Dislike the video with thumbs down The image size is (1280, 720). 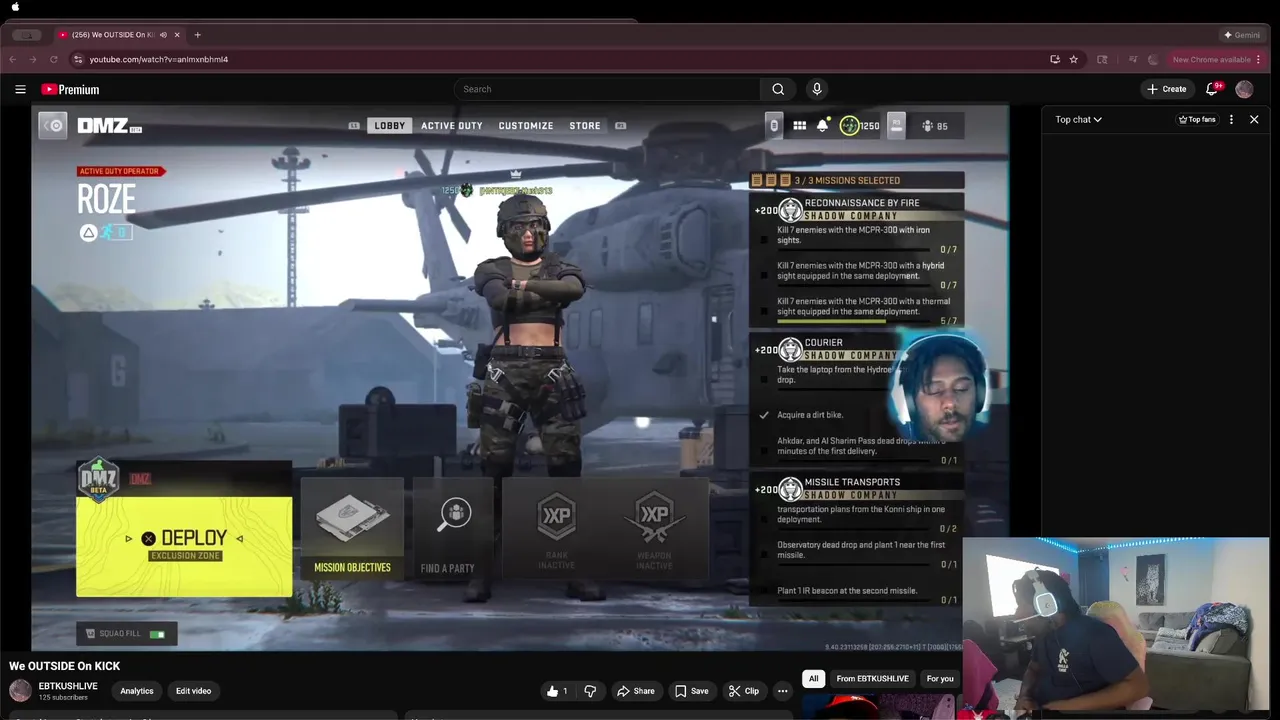(x=590, y=691)
